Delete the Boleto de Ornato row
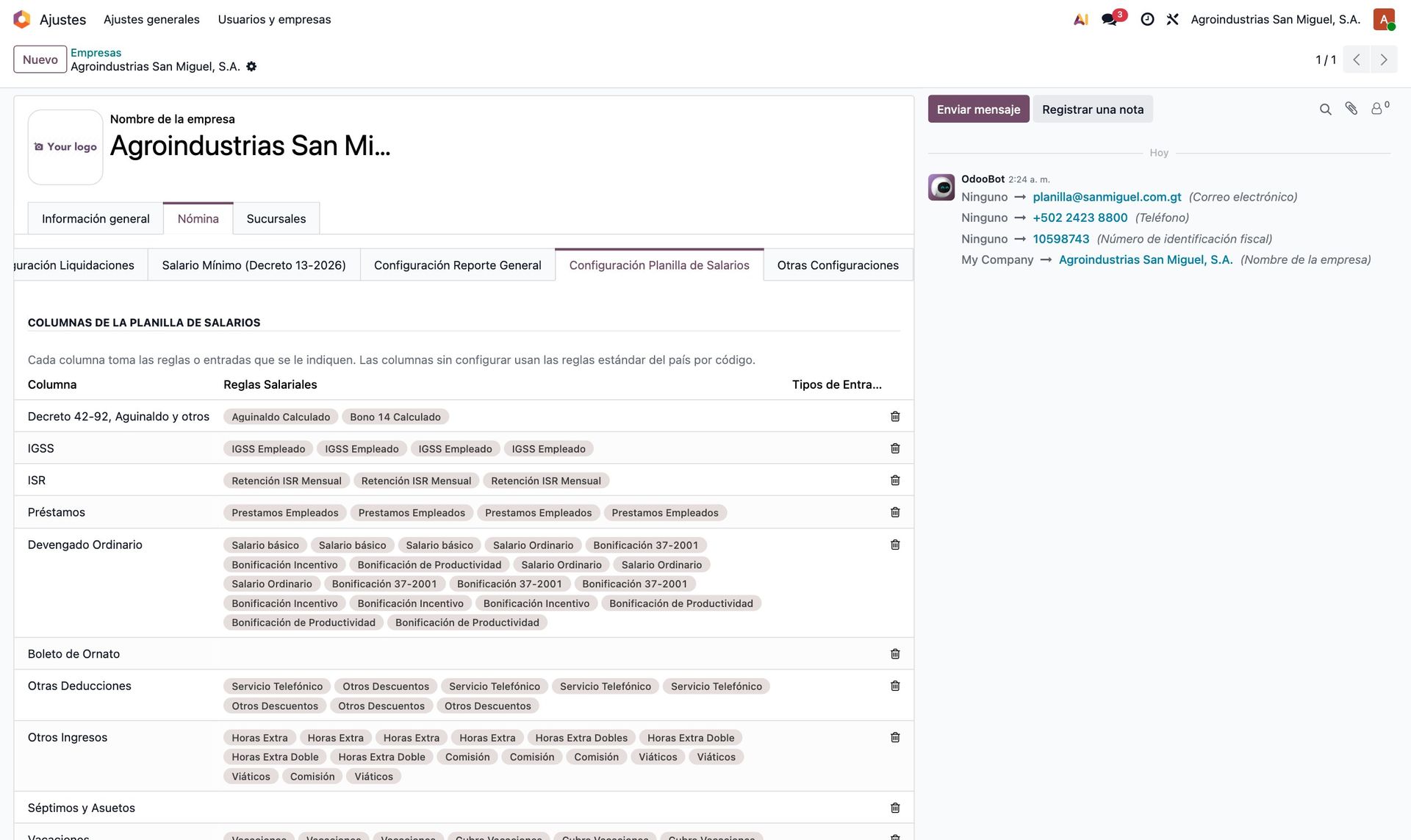Screen dimensions: 1411x840 (895, 654)
